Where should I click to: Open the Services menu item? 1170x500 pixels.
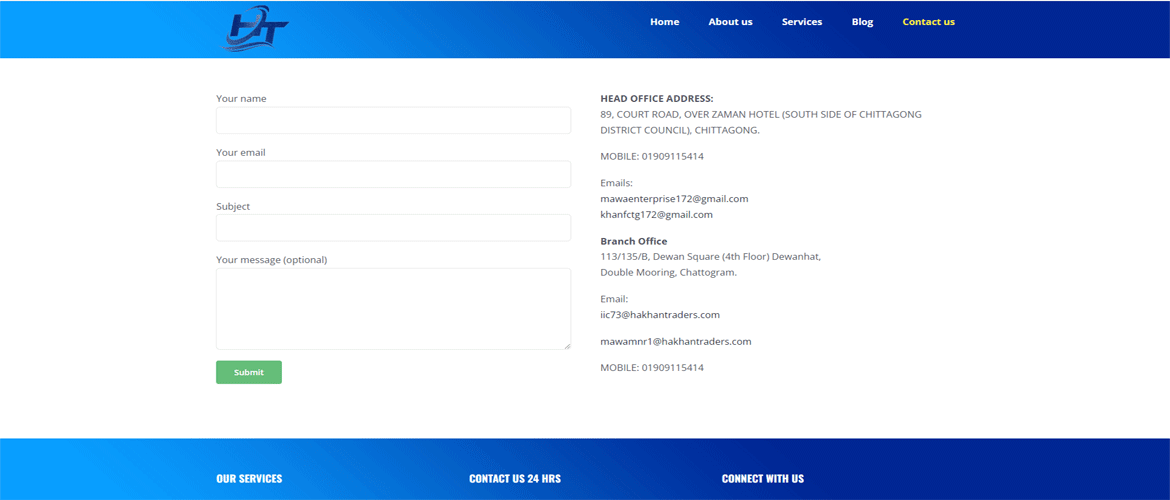coord(801,22)
